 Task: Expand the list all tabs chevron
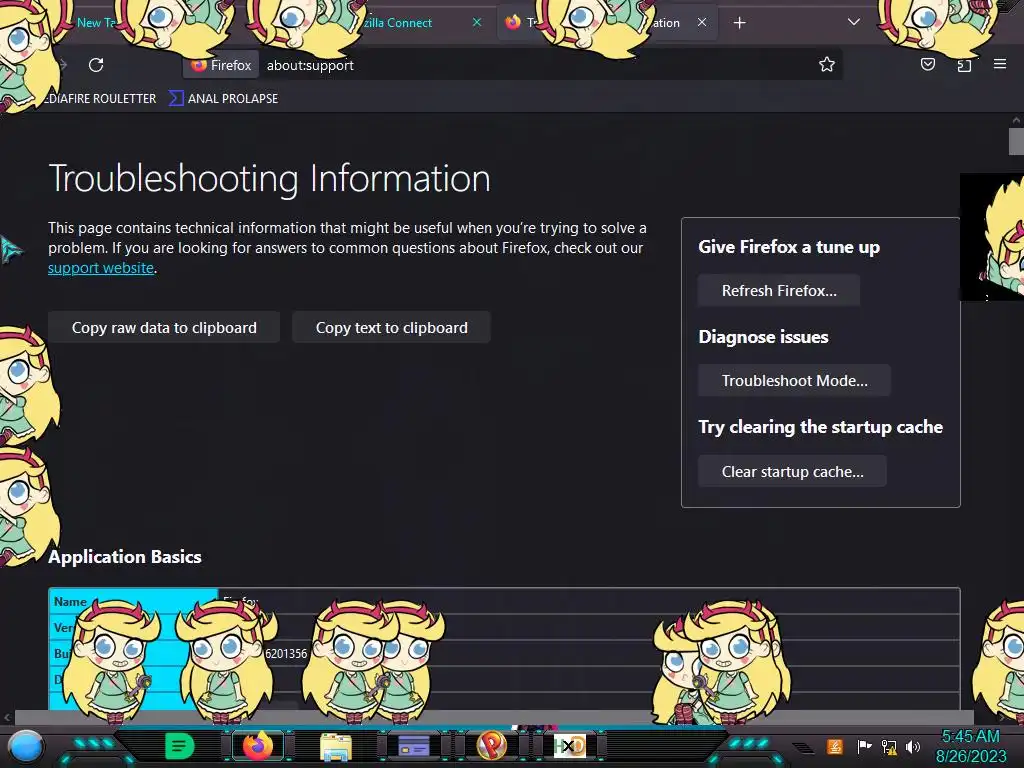853,22
